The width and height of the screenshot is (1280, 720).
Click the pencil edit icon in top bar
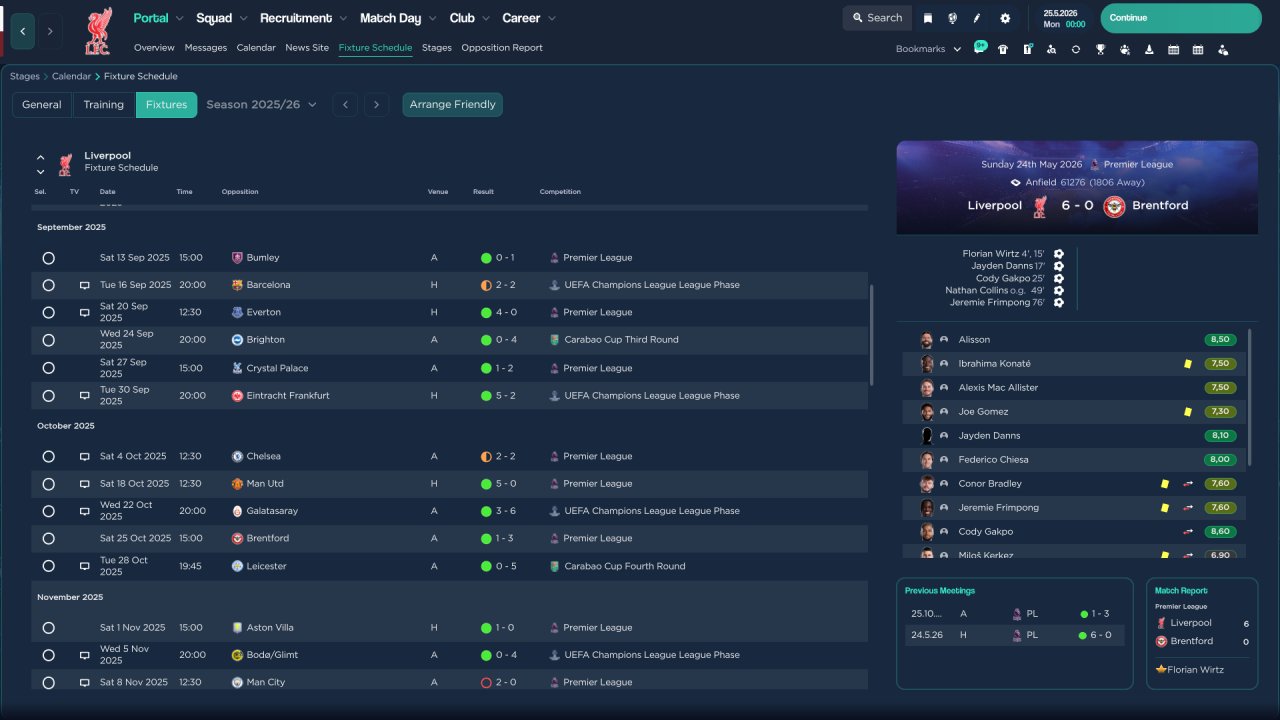977,18
